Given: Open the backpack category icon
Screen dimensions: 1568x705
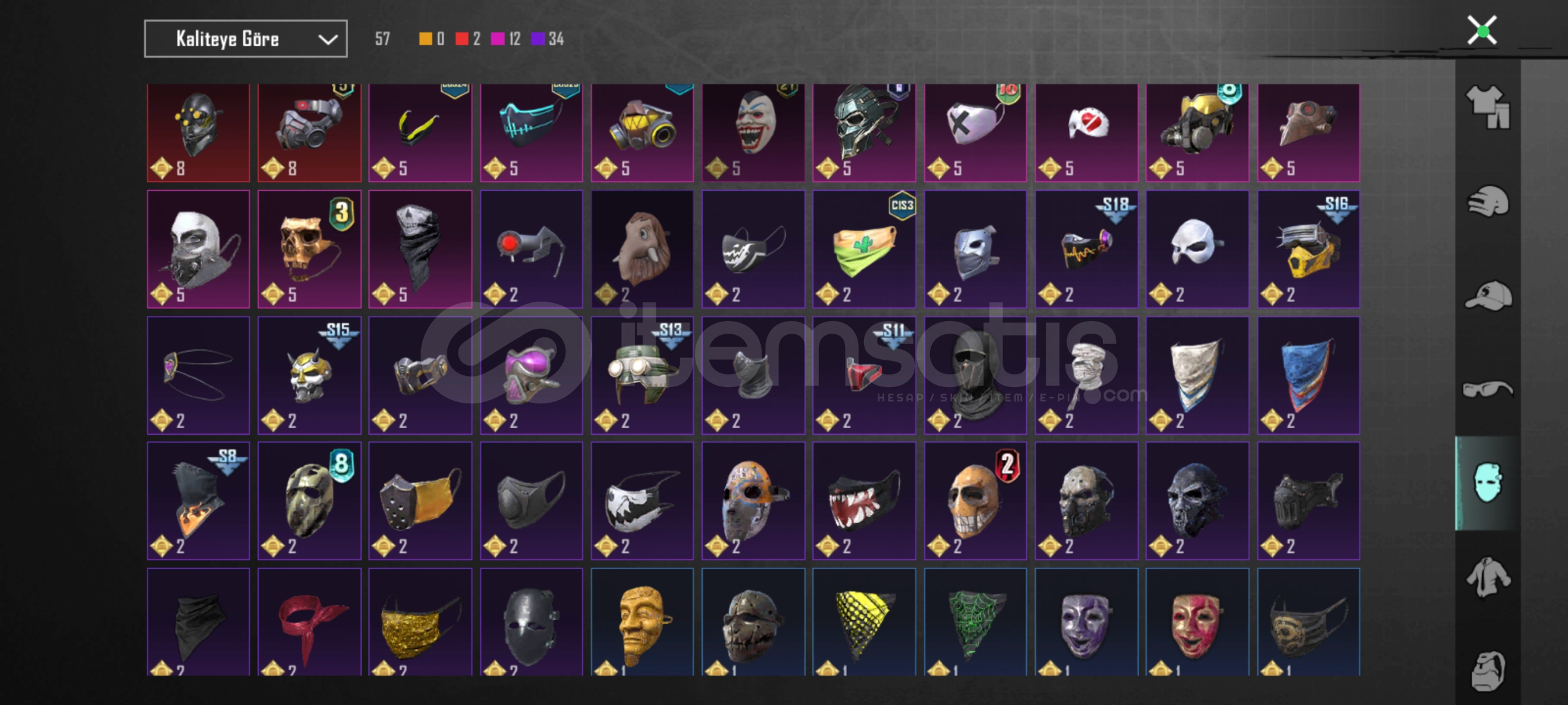Looking at the screenshot, I should (x=1488, y=670).
